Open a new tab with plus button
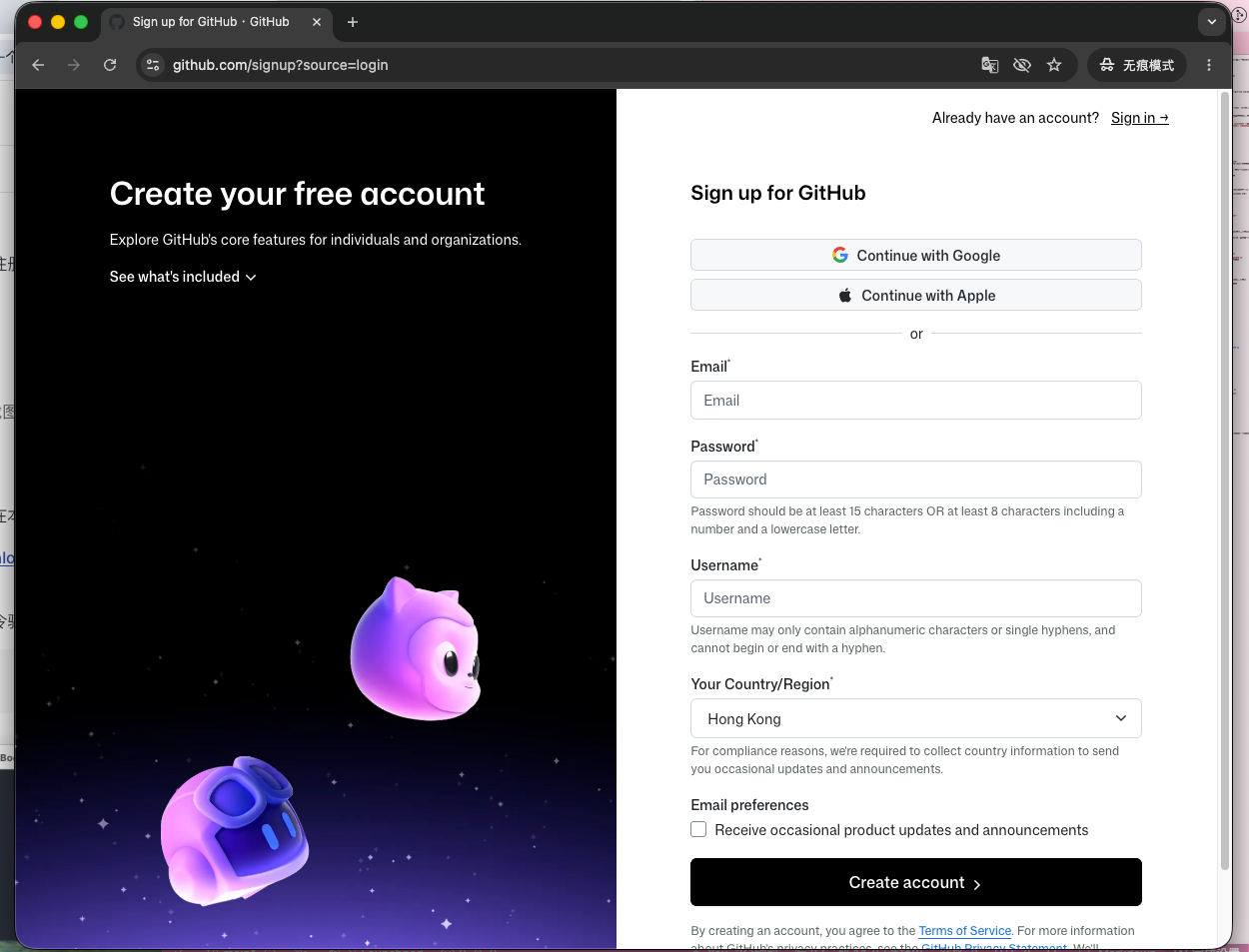Image resolution: width=1249 pixels, height=952 pixels. [x=353, y=22]
